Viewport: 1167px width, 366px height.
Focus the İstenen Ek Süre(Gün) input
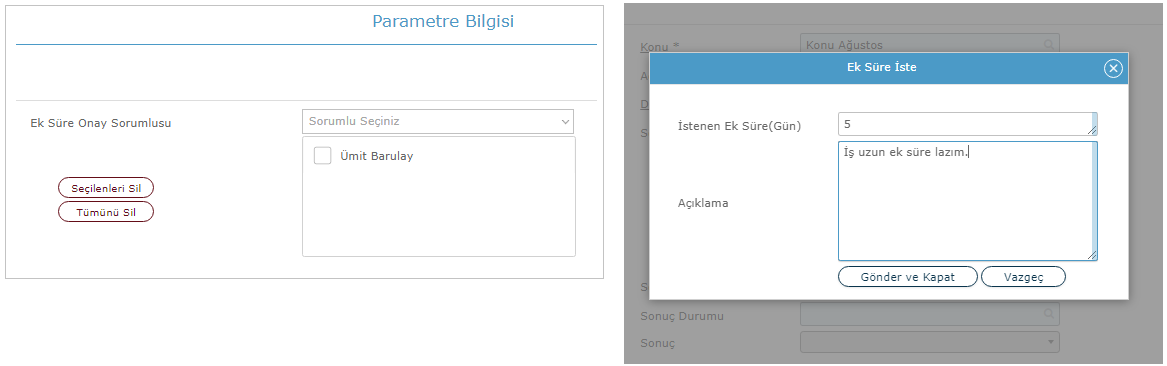pos(968,124)
